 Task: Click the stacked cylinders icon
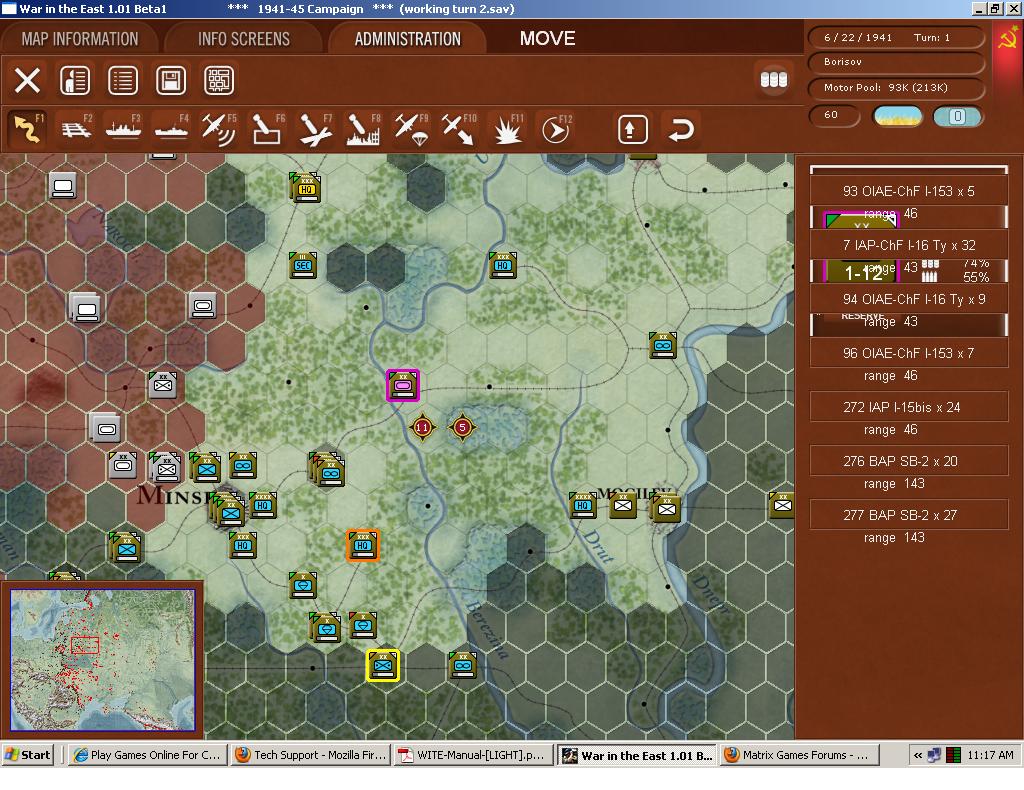pos(774,80)
